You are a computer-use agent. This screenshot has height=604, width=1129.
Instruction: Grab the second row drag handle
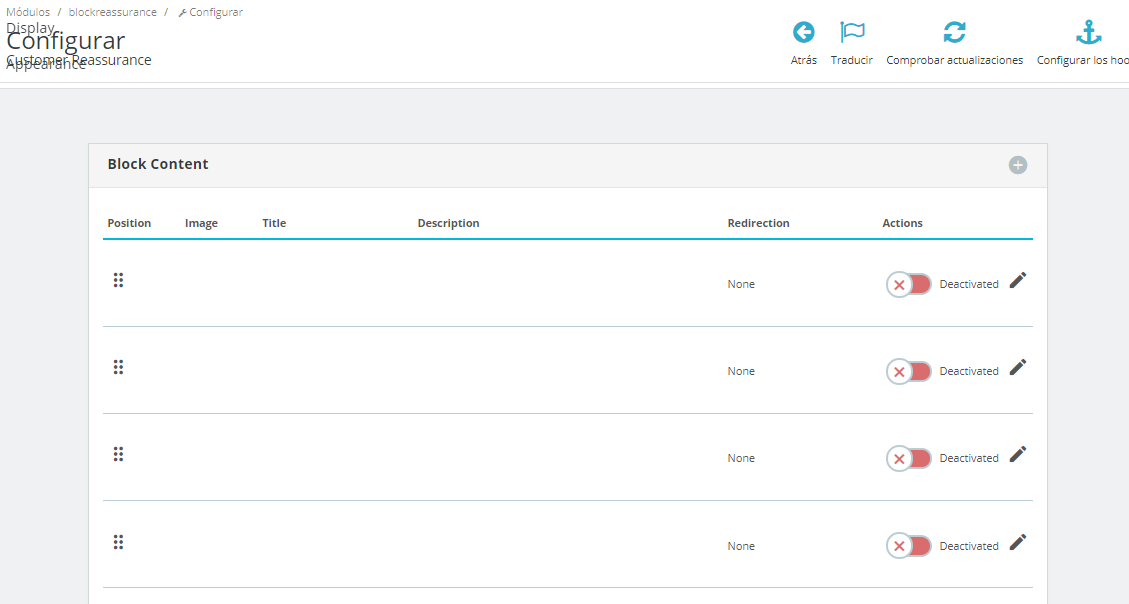(118, 367)
